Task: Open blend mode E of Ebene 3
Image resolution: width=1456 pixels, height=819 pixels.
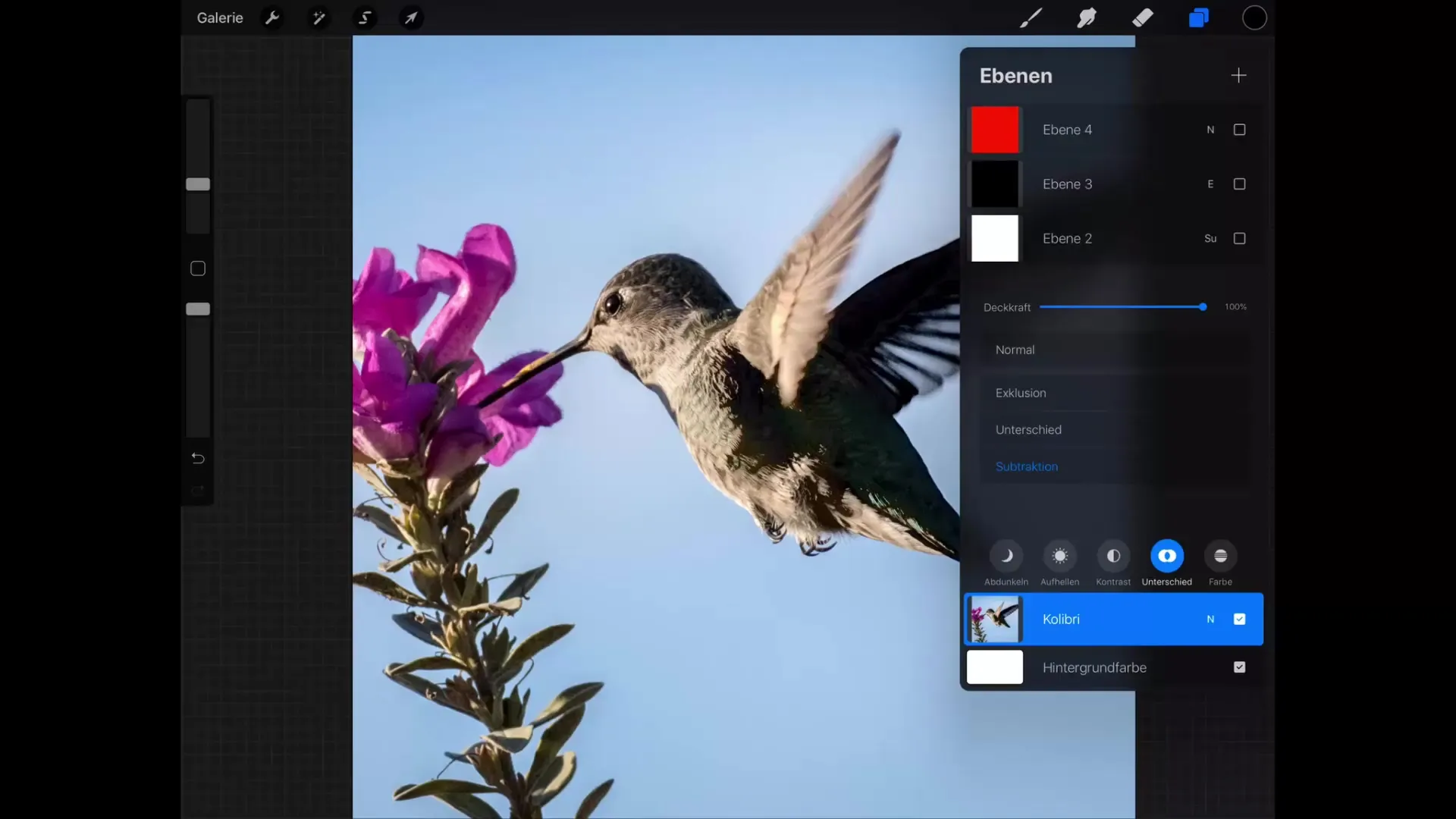Action: (x=1210, y=184)
